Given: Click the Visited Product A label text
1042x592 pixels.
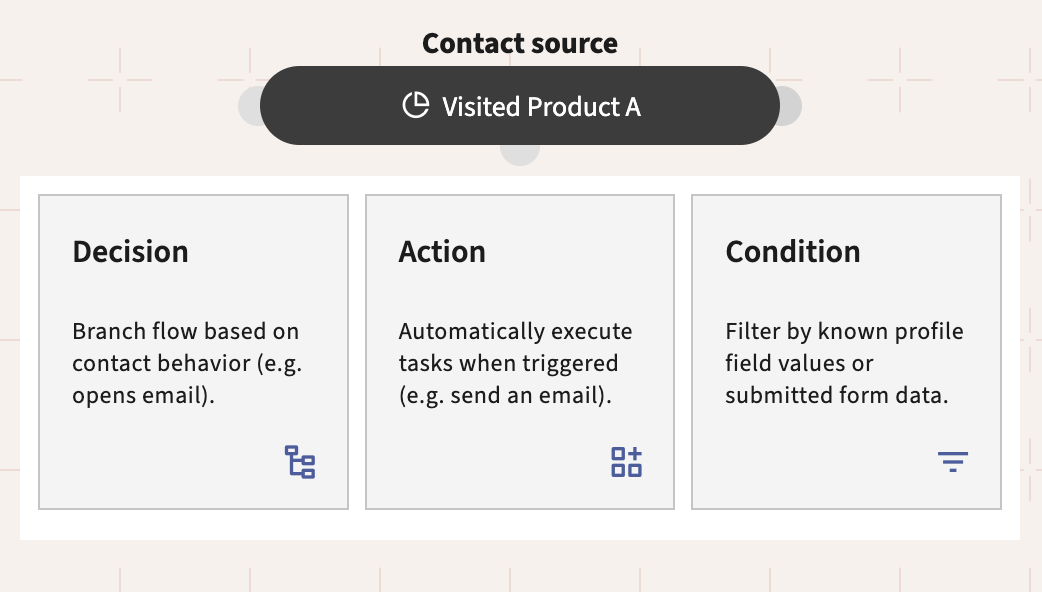Looking at the screenshot, I should [541, 106].
